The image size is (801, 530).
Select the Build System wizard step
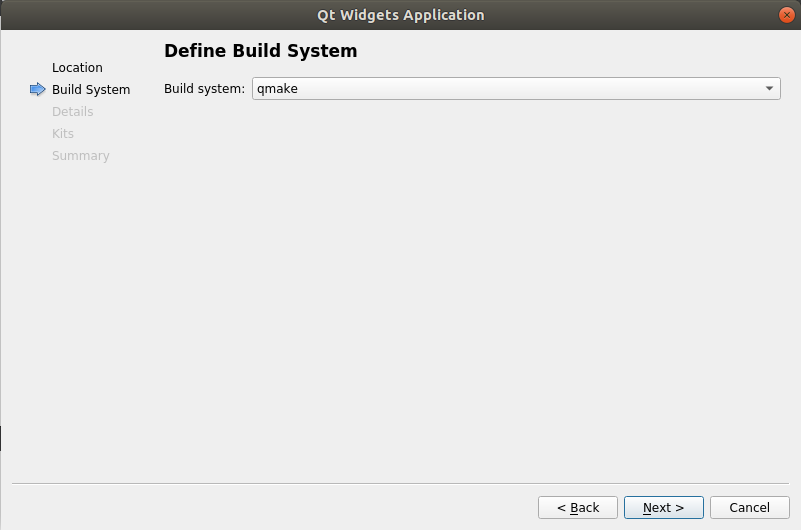click(x=91, y=90)
